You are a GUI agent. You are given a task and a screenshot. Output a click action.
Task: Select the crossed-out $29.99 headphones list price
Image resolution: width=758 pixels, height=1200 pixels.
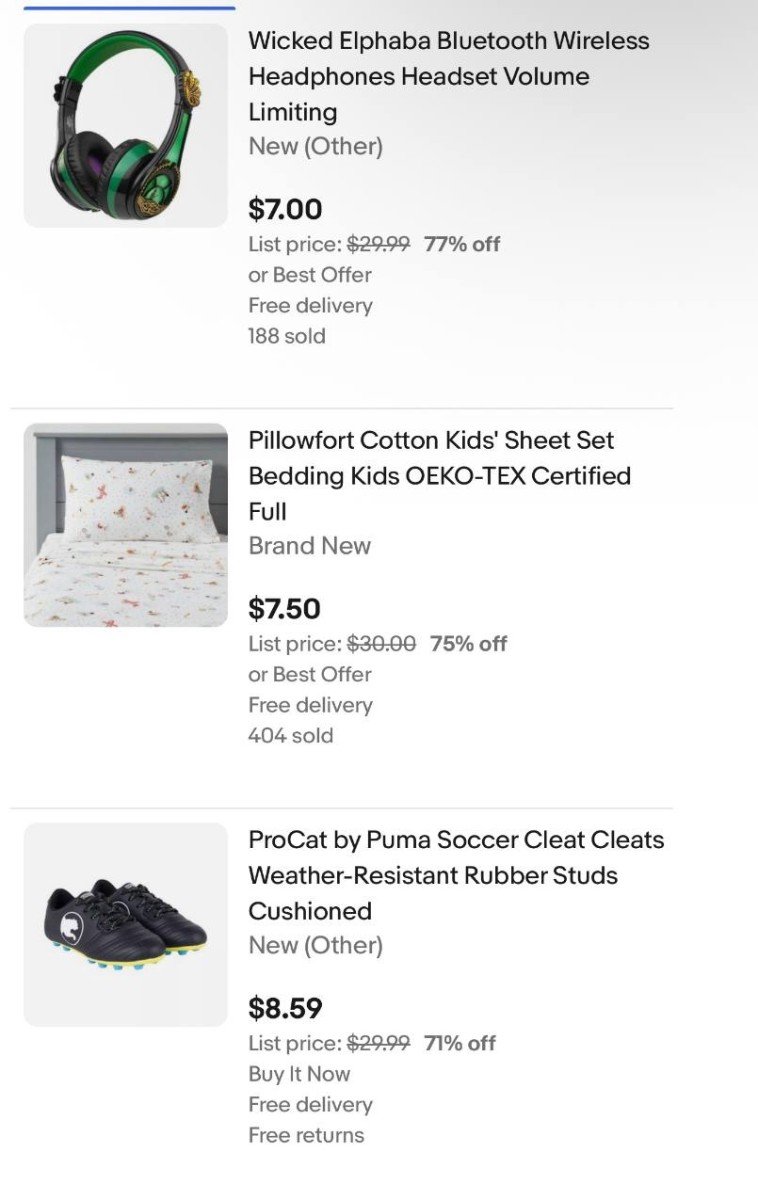pos(378,244)
